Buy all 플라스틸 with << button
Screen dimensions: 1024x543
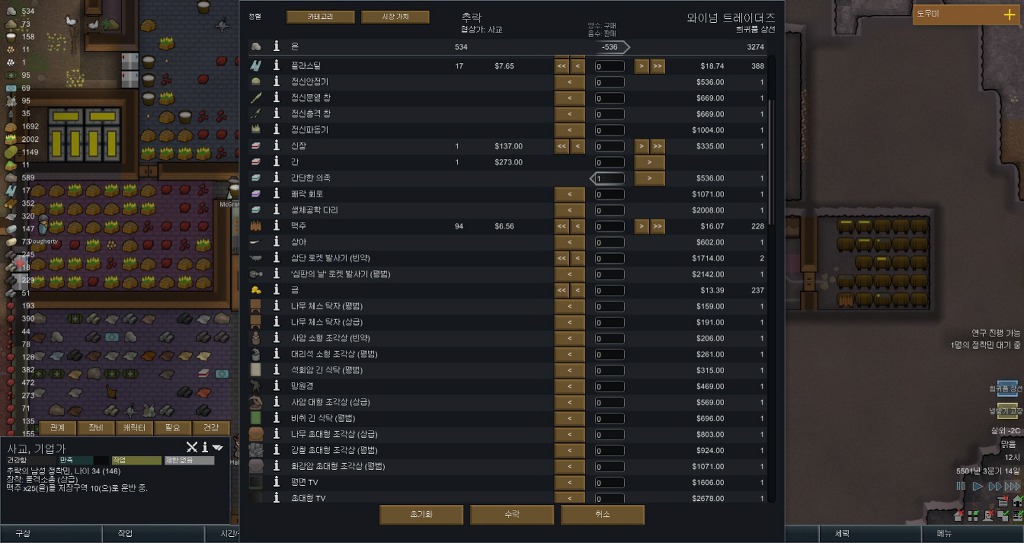point(562,66)
